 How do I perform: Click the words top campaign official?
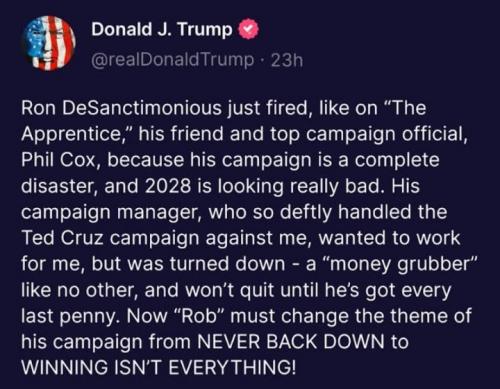tap(367, 134)
